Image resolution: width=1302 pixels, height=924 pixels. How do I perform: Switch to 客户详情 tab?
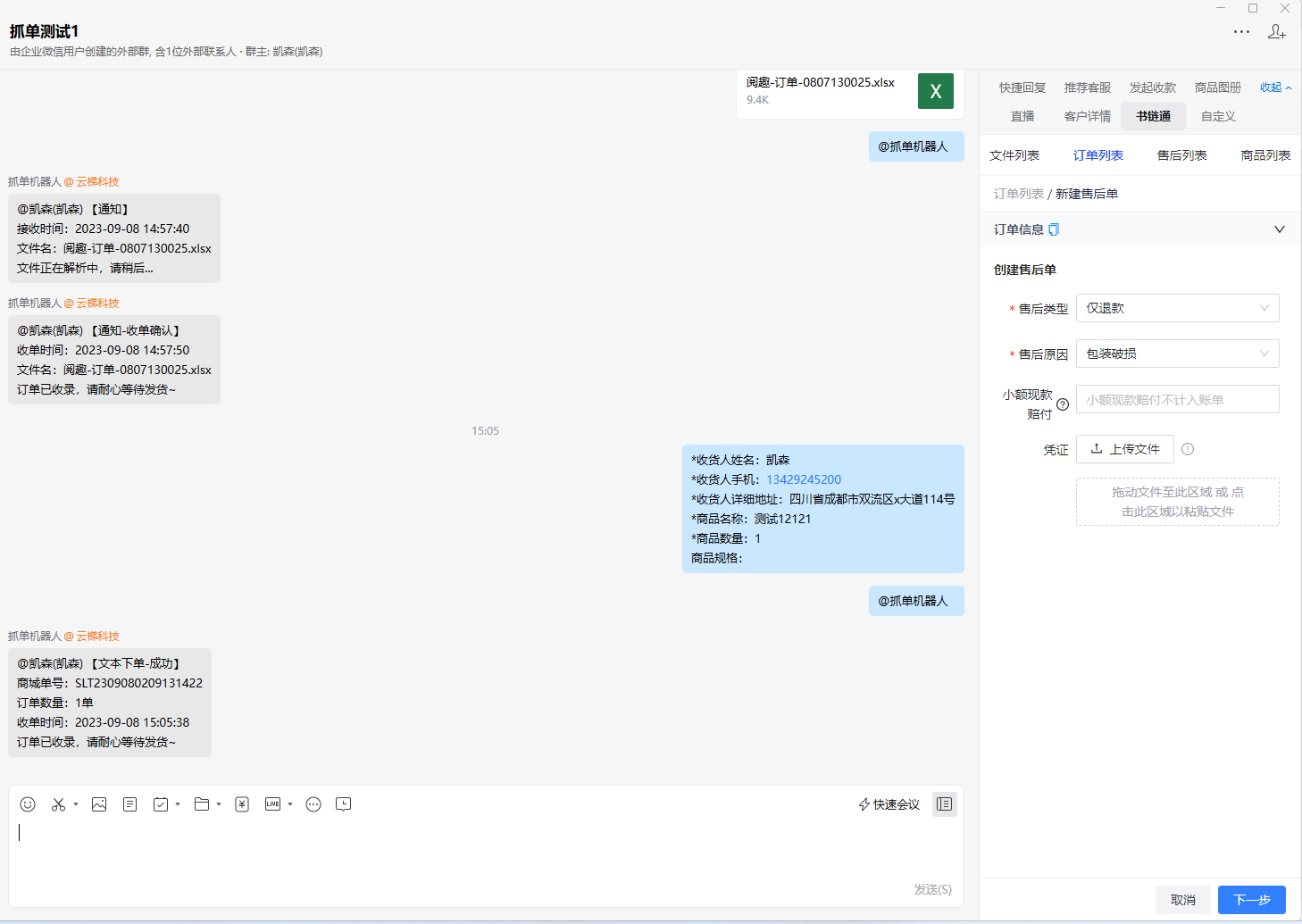coord(1088,116)
